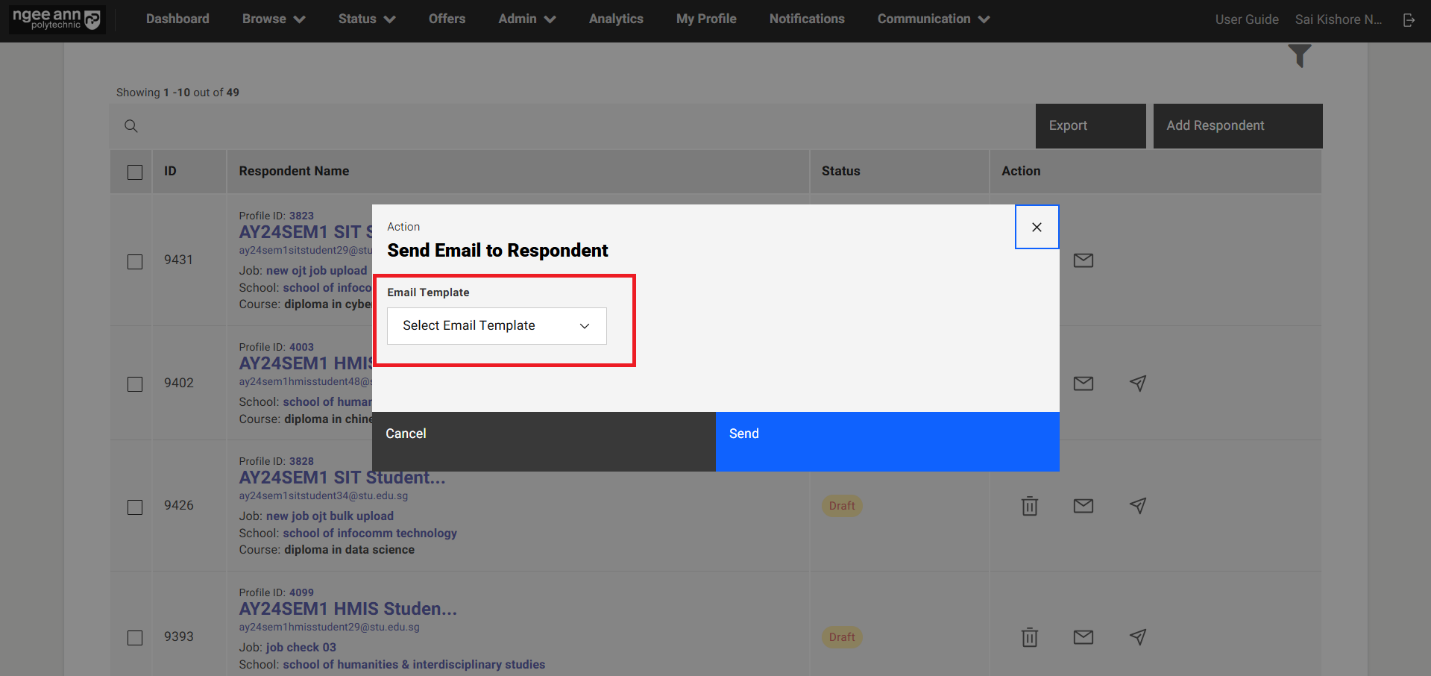The height and width of the screenshot is (676, 1431).
Task: Click the filter funnel icon
Action: click(x=1299, y=57)
